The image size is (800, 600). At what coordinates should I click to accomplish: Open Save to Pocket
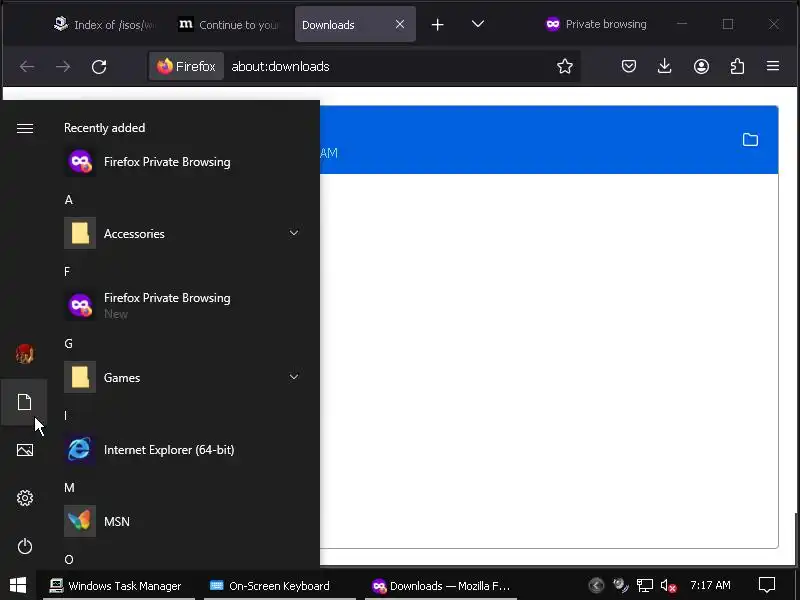coord(629,66)
